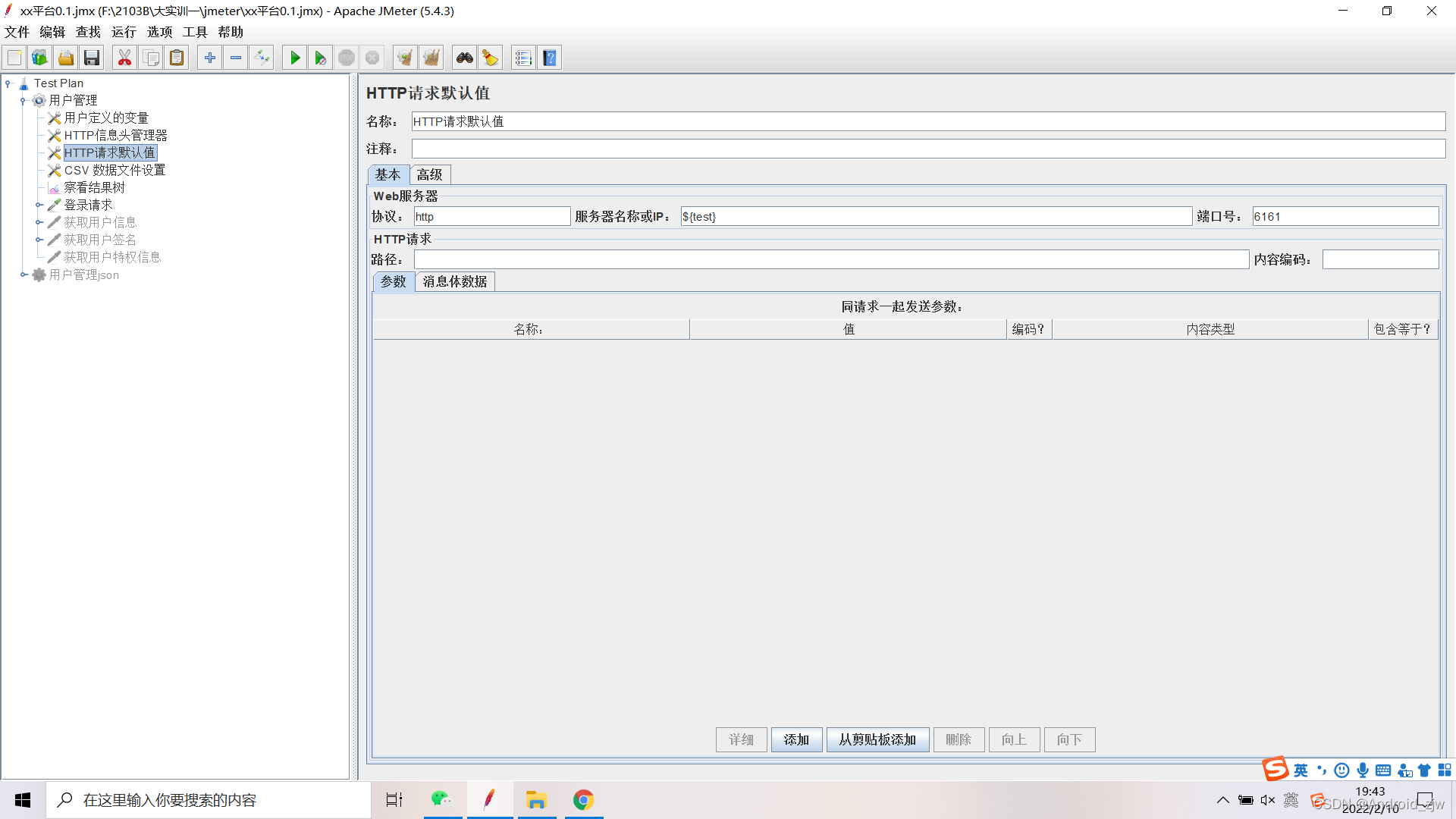
Task: Click the Start no pauses icon
Action: tap(320, 58)
